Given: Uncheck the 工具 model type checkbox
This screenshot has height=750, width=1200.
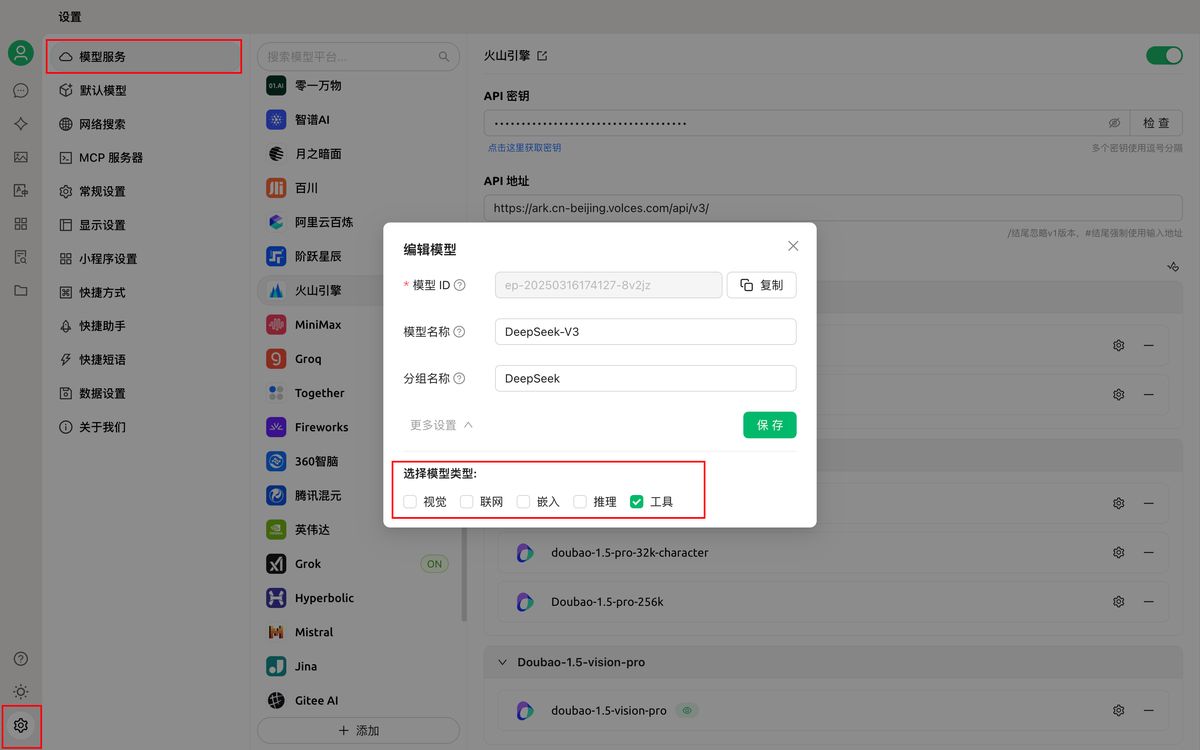Looking at the screenshot, I should click(x=636, y=502).
